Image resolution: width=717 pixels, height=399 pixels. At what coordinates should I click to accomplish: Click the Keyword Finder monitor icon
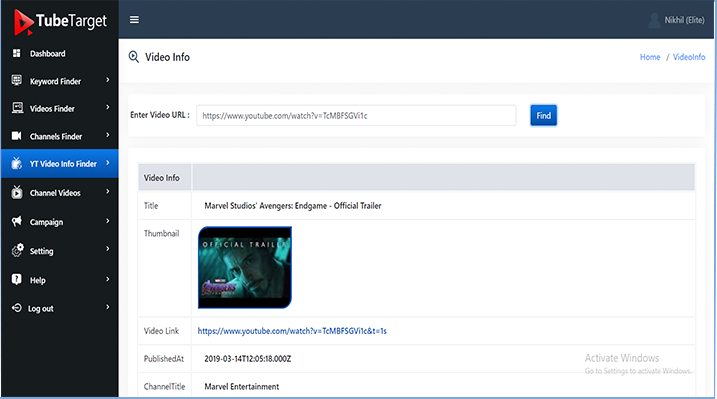(17, 80)
